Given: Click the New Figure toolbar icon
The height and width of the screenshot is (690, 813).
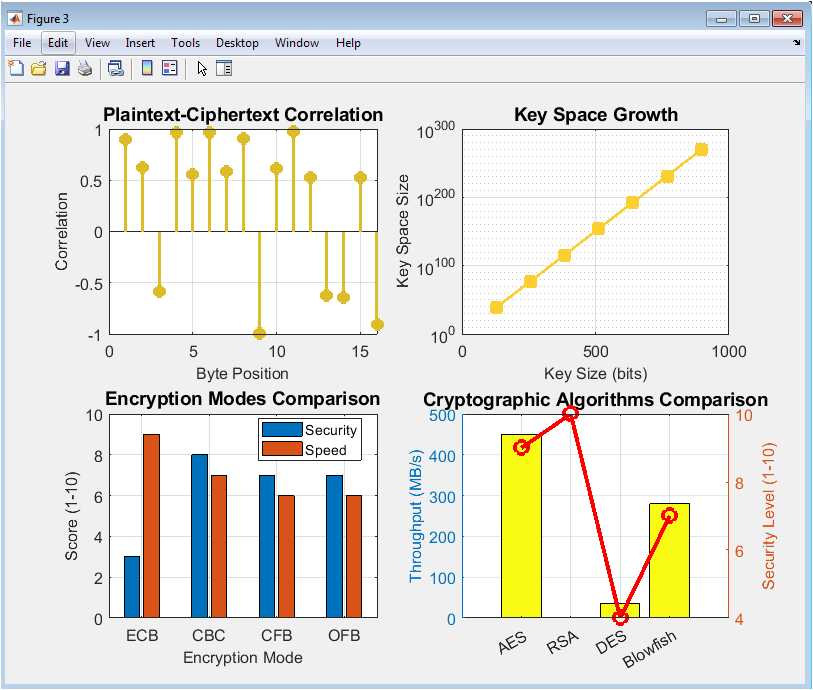Looking at the screenshot, I should 16,68.
